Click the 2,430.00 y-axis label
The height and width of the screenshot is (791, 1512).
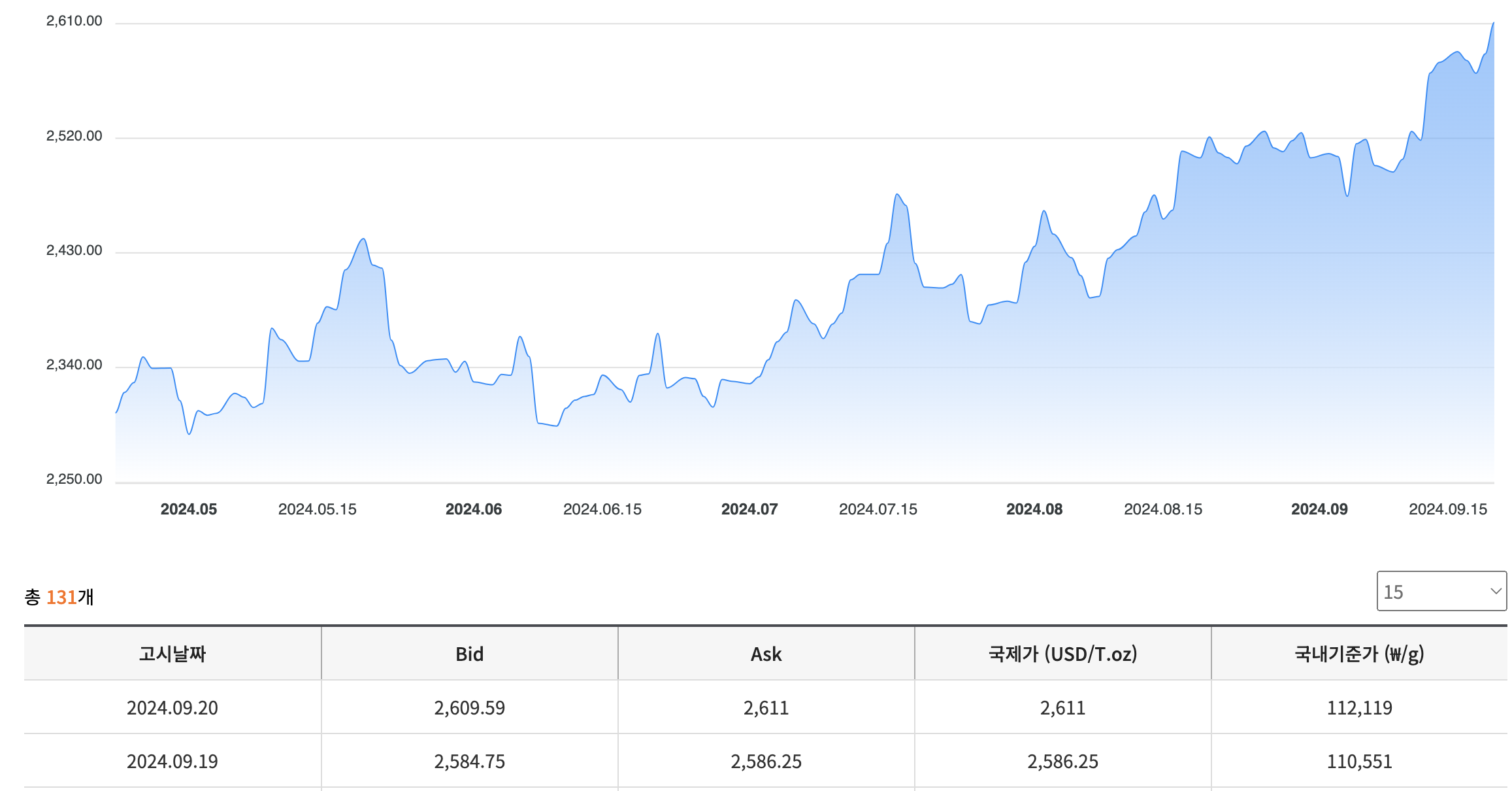tap(74, 250)
